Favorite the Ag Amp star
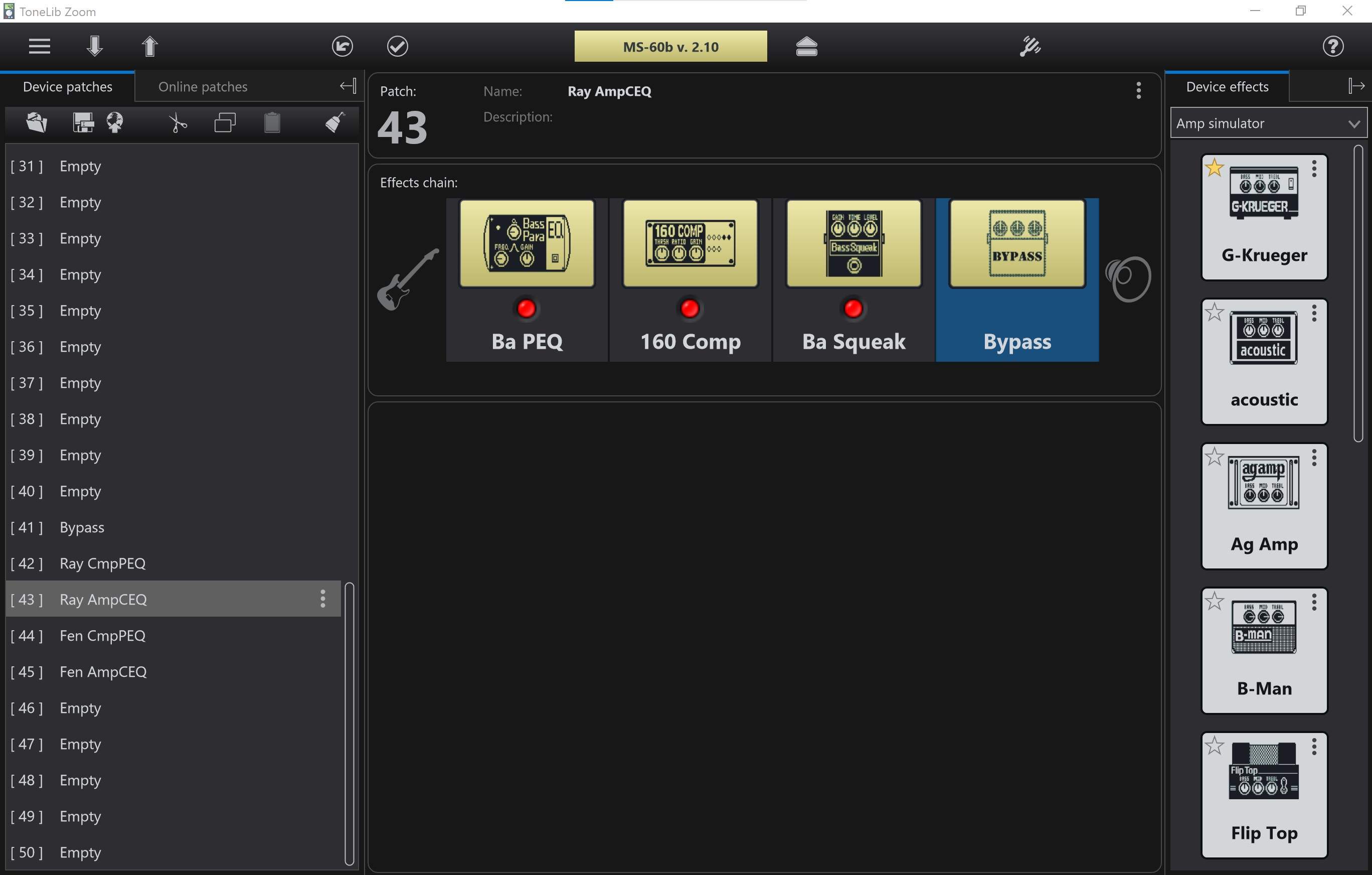 [1214, 457]
